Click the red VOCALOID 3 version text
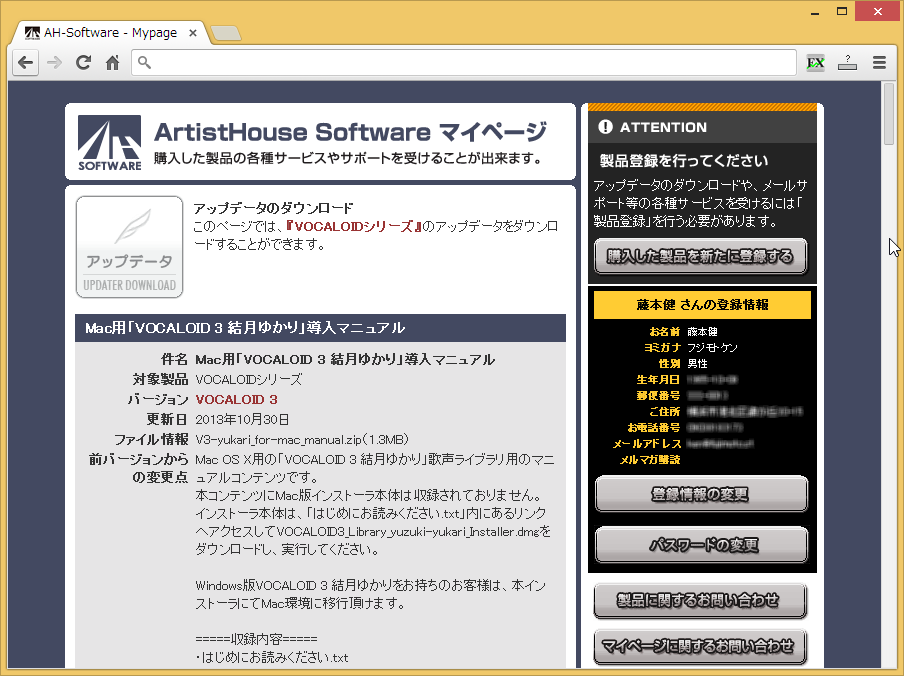904x676 pixels. coord(236,399)
